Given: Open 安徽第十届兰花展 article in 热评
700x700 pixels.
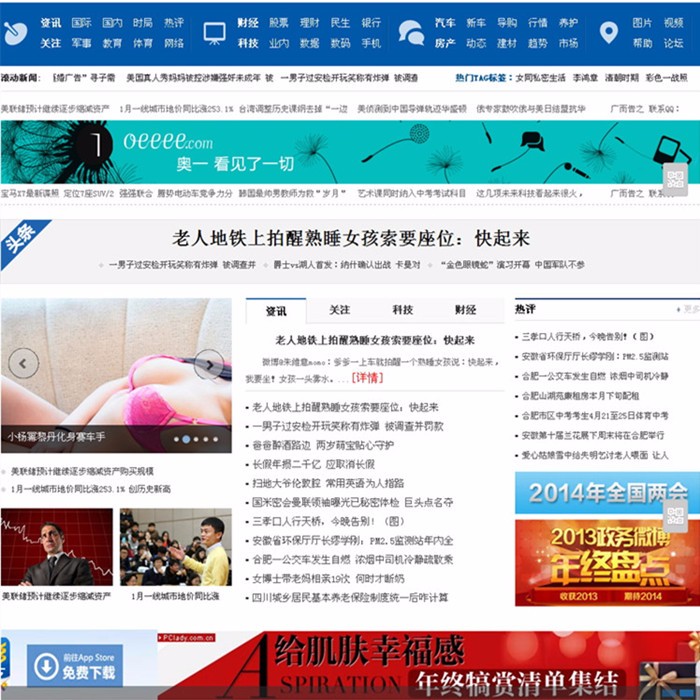Looking at the screenshot, I should pyautogui.click(x=593, y=435).
